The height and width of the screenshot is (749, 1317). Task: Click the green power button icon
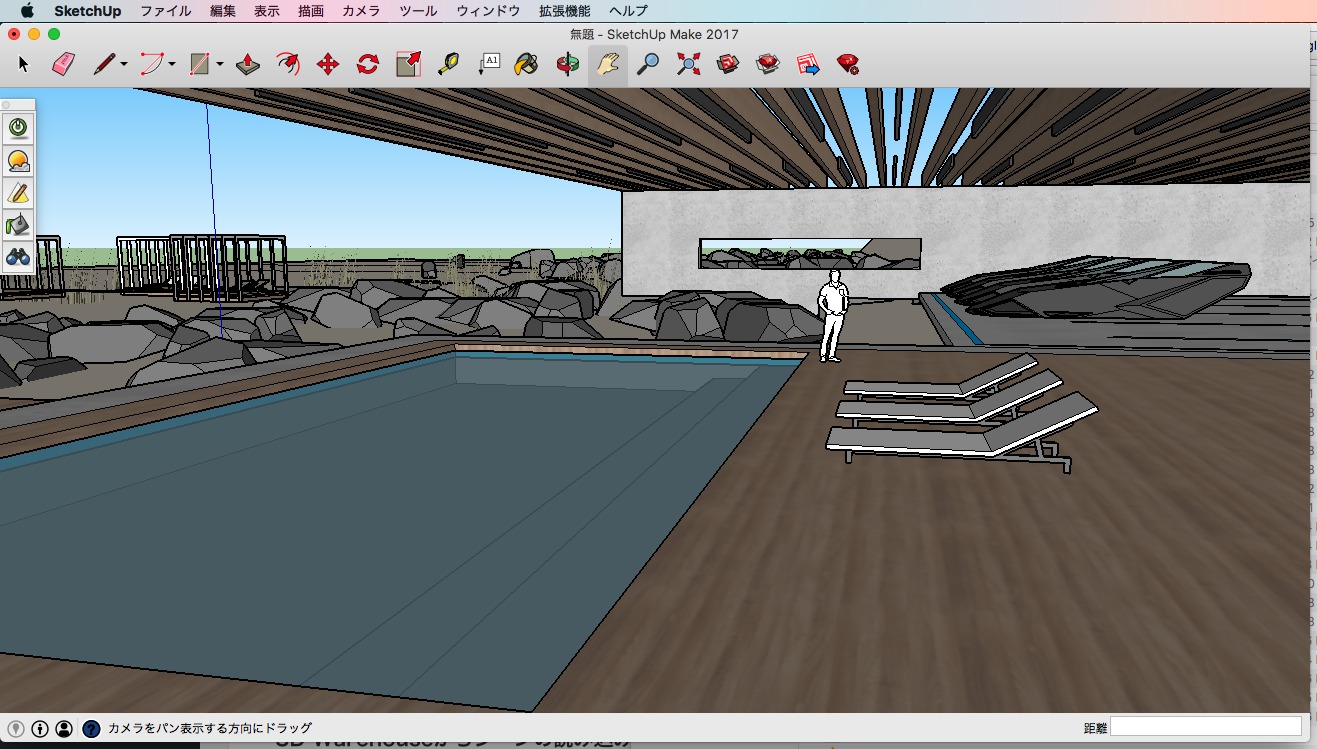pyautogui.click(x=18, y=128)
